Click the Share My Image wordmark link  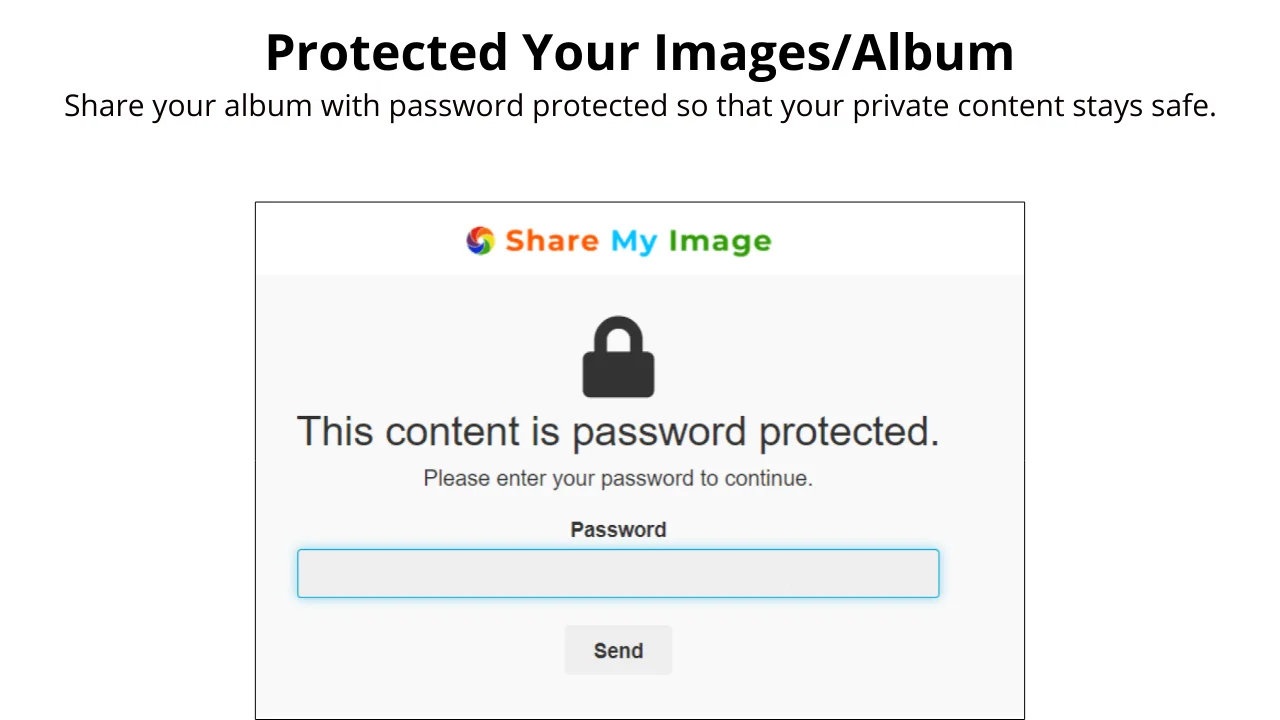click(638, 240)
